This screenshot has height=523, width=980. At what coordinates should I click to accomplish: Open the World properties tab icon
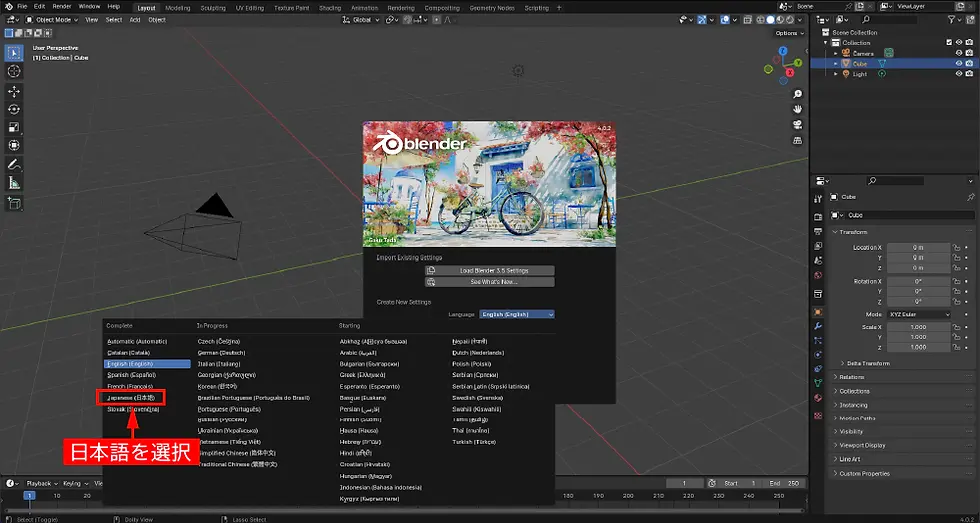[x=818, y=275]
